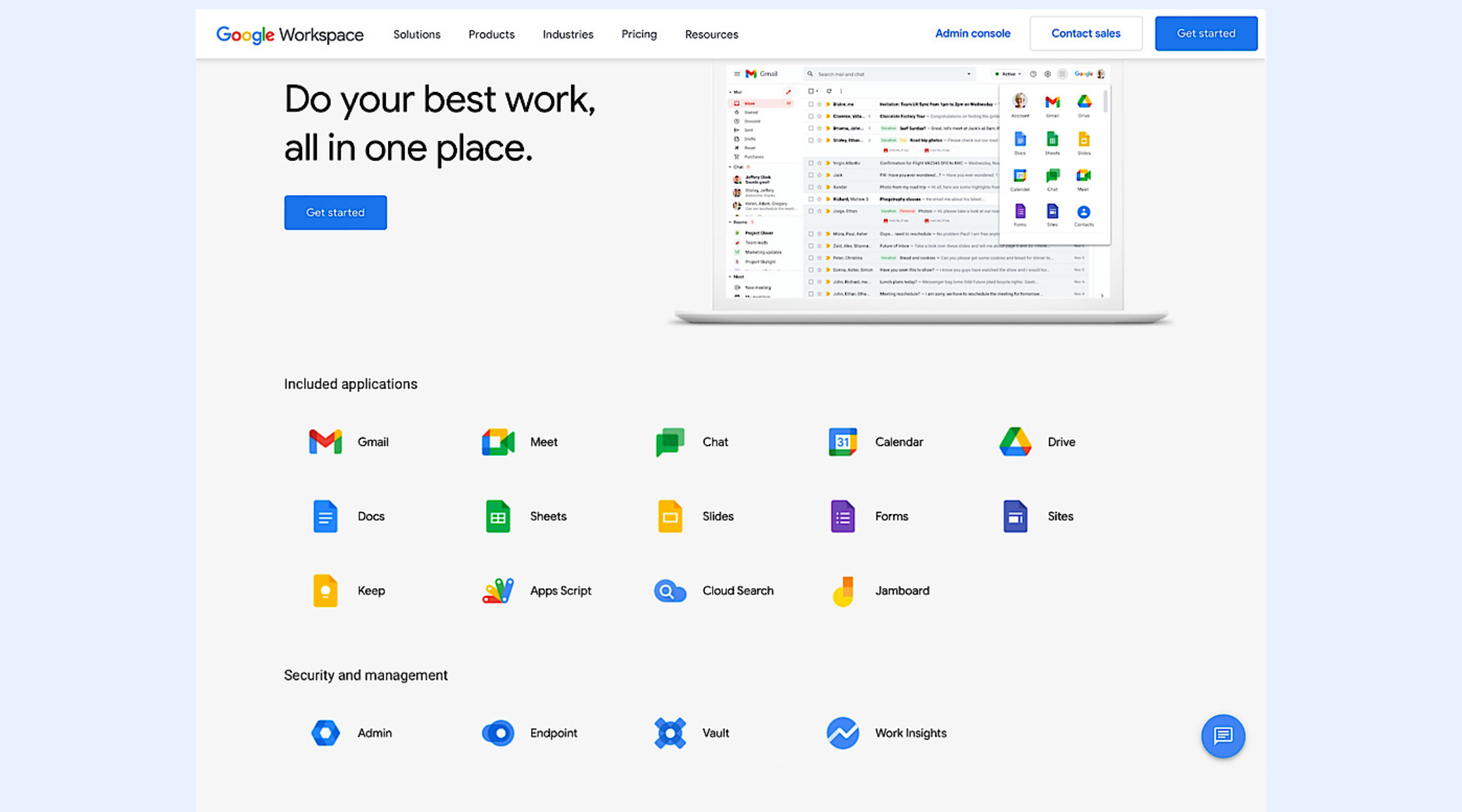This screenshot has height=812, width=1462.
Task: Click Gmail icon in laptop apps grid
Action: click(x=1052, y=101)
